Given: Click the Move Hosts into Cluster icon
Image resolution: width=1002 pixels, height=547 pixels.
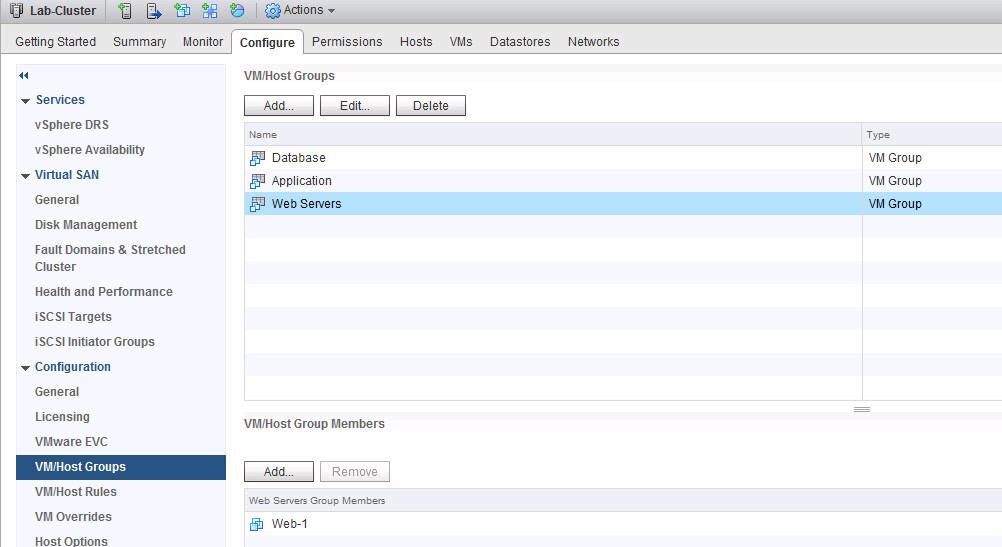Looking at the screenshot, I should tap(154, 11).
